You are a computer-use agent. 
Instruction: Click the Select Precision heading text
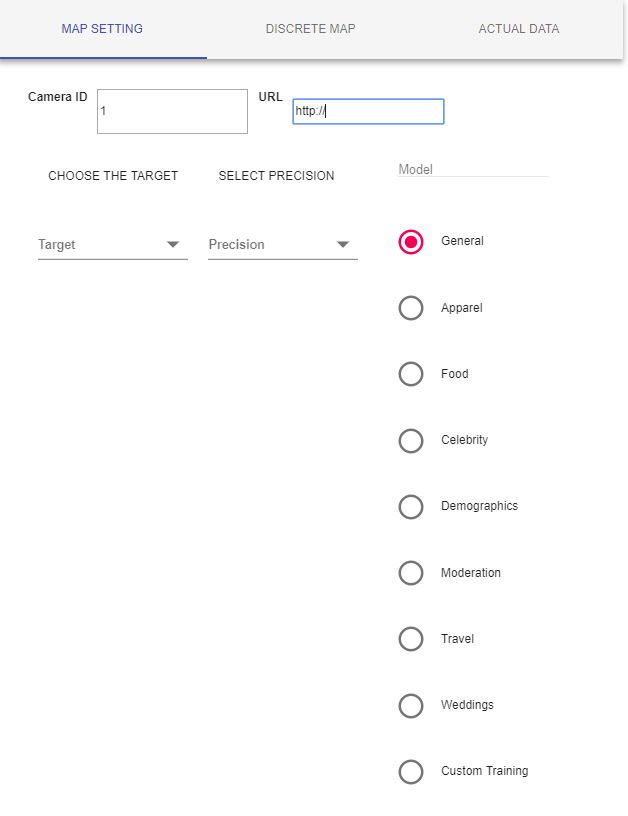tap(276, 176)
